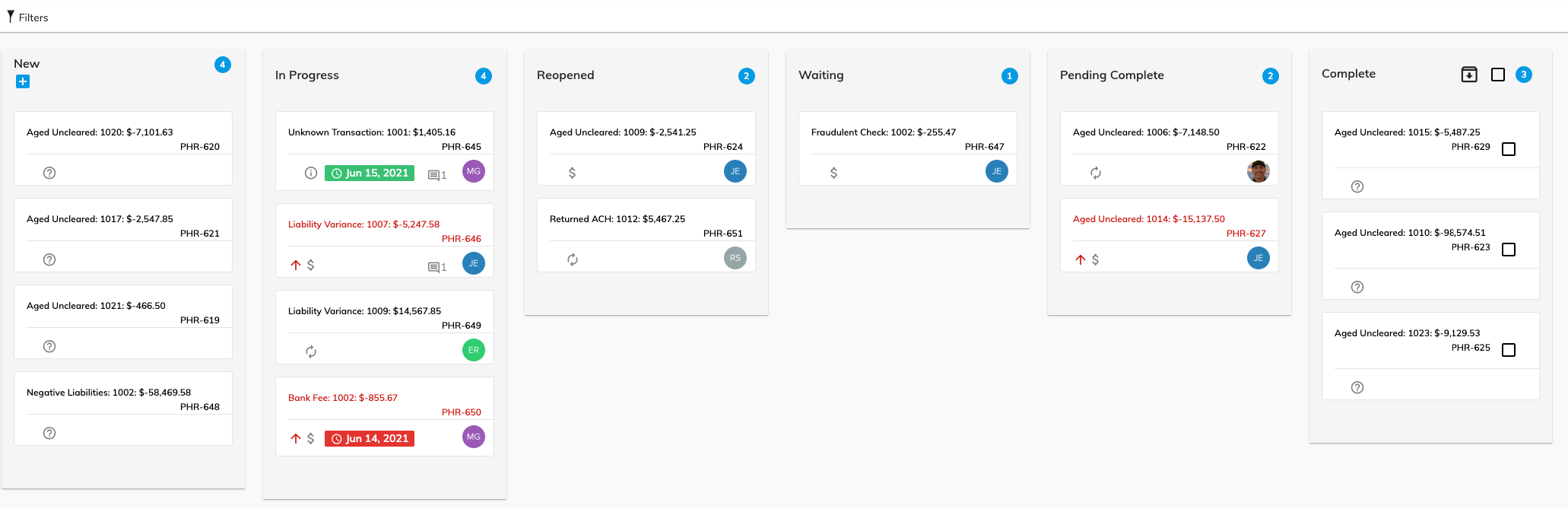Check the box for card PHR-629
The height and width of the screenshot is (509, 1568).
1509,149
